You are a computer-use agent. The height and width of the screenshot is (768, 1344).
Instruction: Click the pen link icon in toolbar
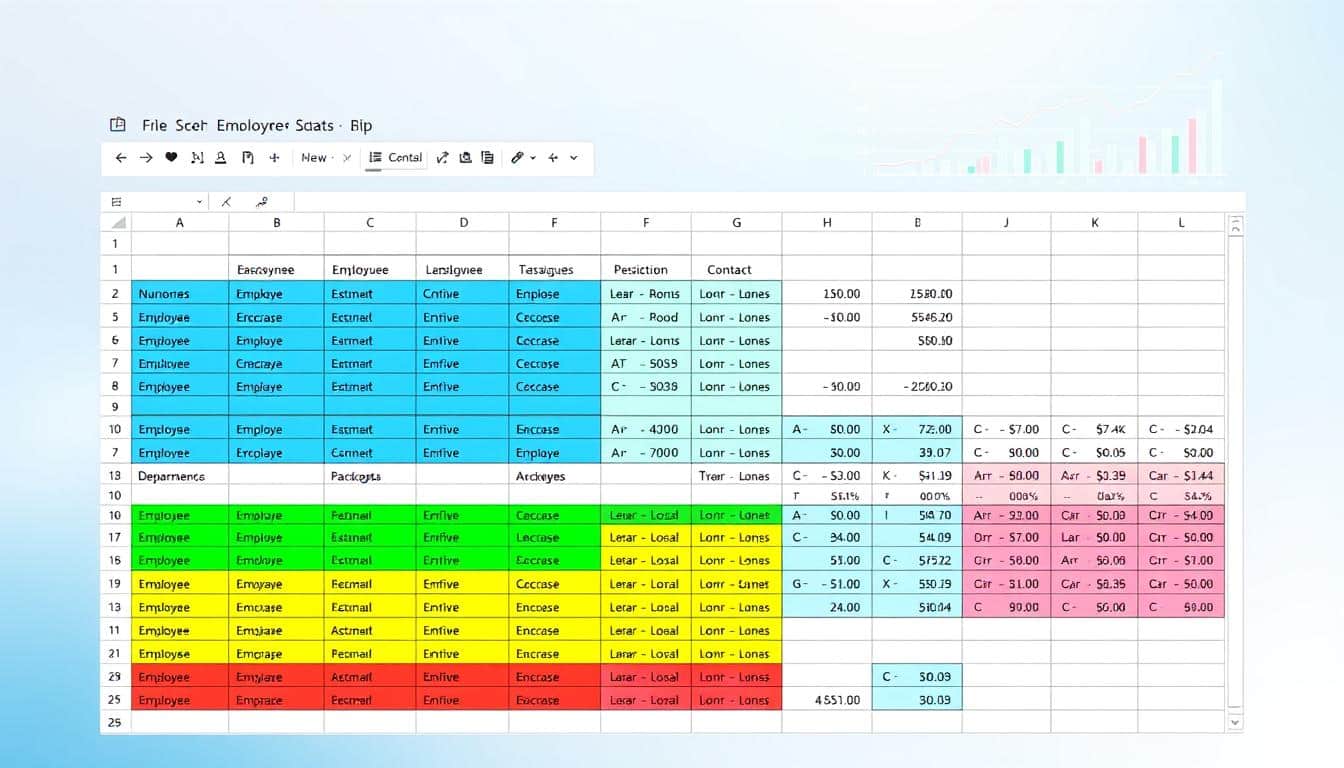517,158
